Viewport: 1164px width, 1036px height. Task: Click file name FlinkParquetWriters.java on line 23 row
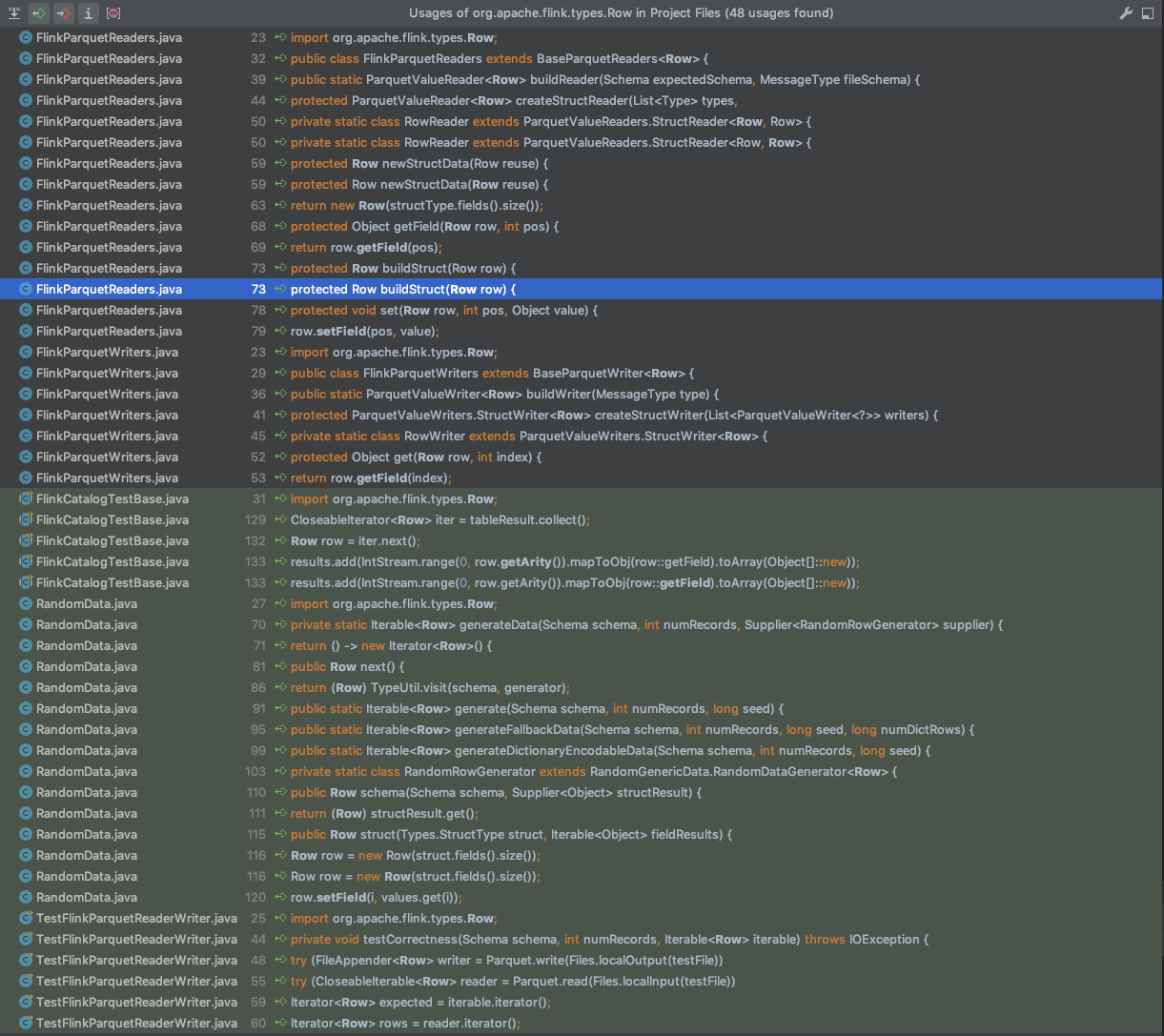click(x=107, y=353)
